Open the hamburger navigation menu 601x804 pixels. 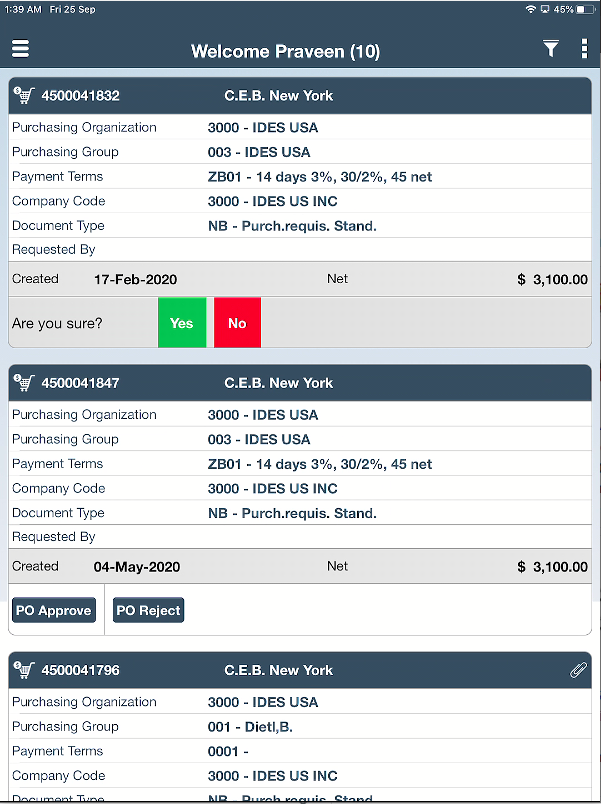[x=21, y=49]
